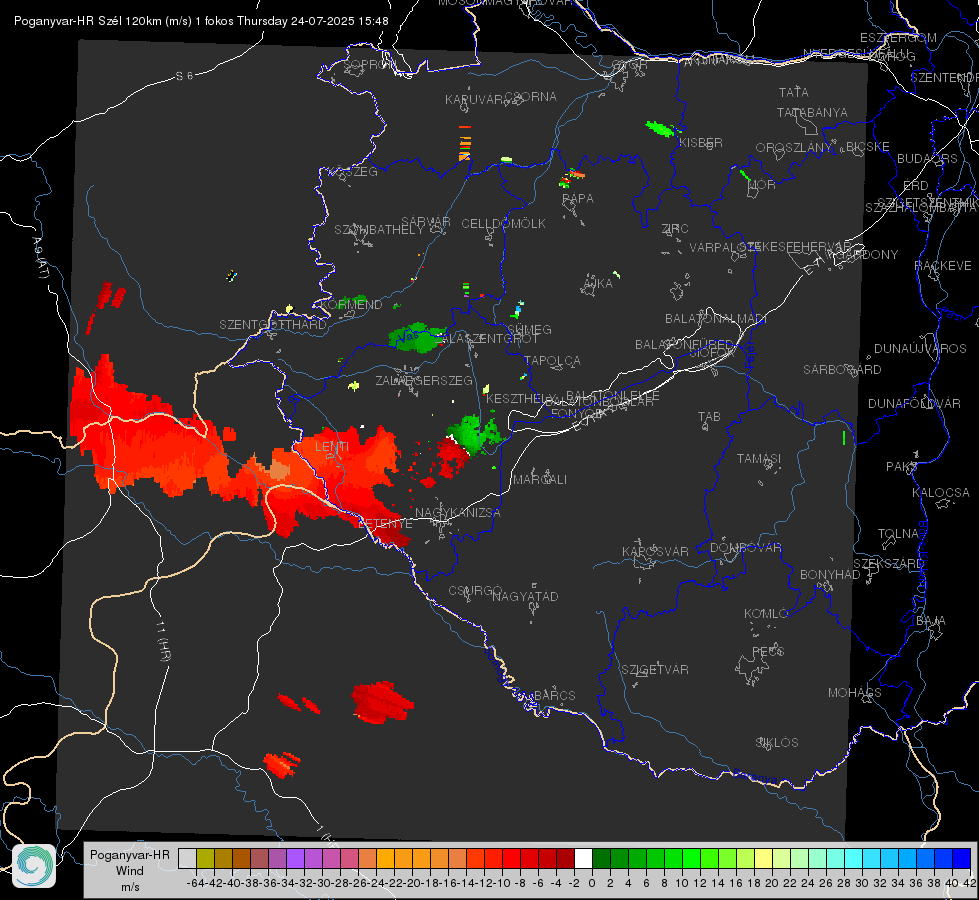Click the AJKA city label
979x900 pixels.
tap(598, 284)
